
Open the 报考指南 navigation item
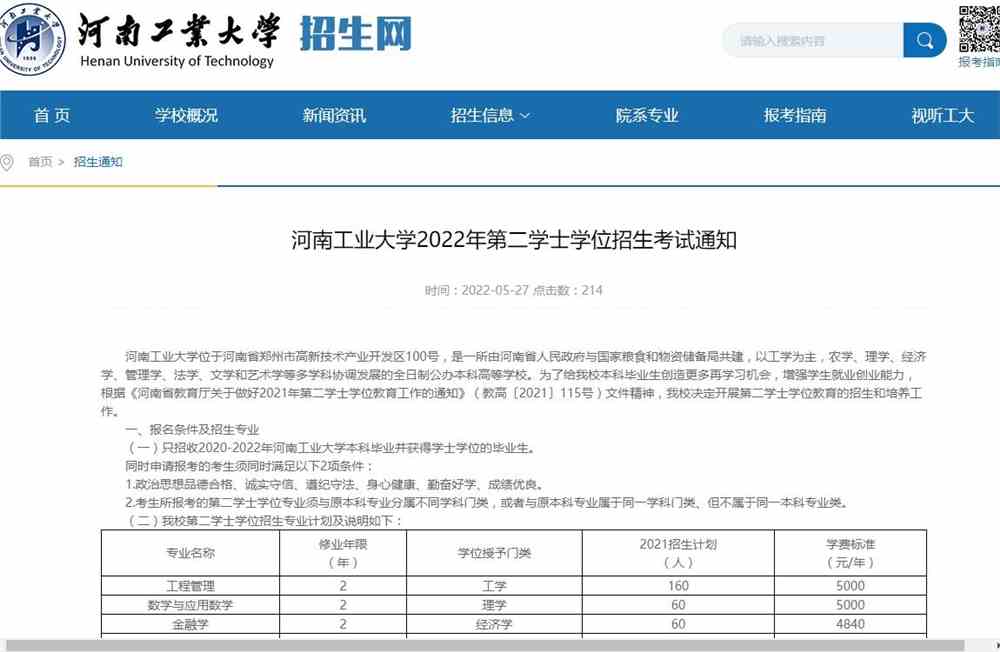tap(795, 115)
